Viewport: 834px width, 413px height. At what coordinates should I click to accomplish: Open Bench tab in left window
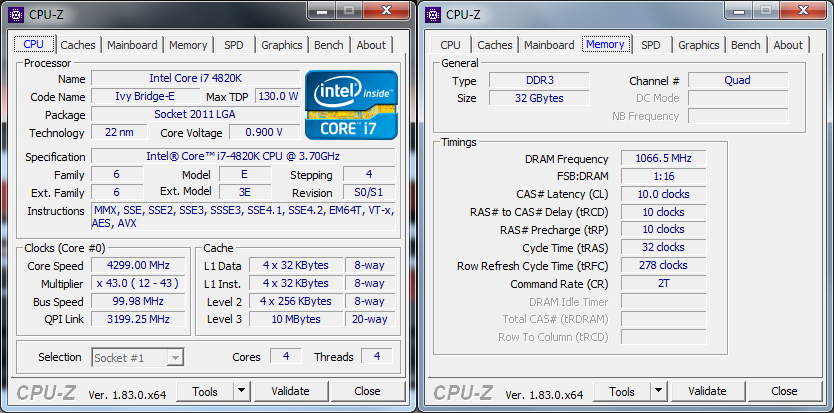click(329, 45)
